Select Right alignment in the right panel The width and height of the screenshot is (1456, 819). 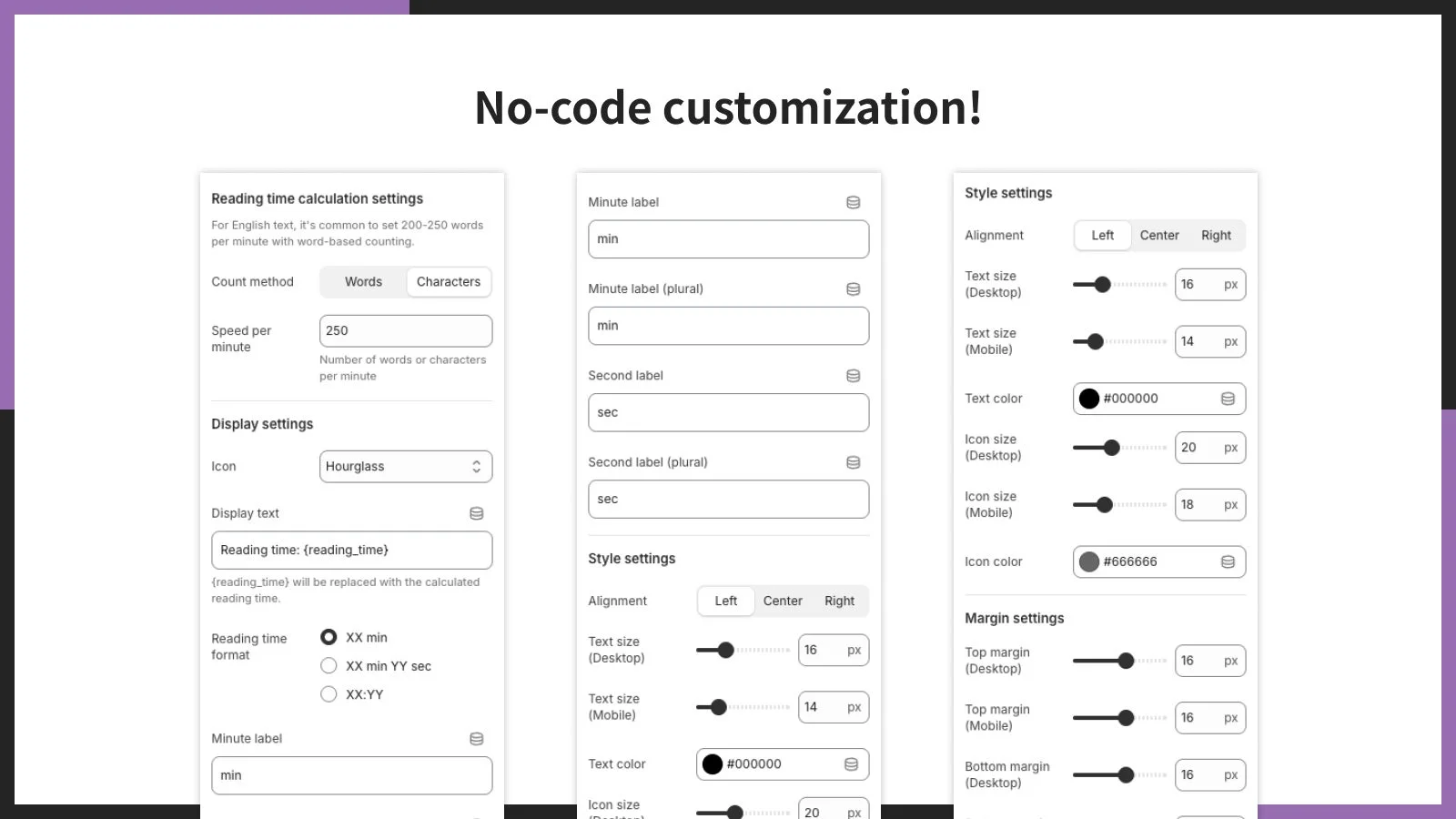(1216, 235)
